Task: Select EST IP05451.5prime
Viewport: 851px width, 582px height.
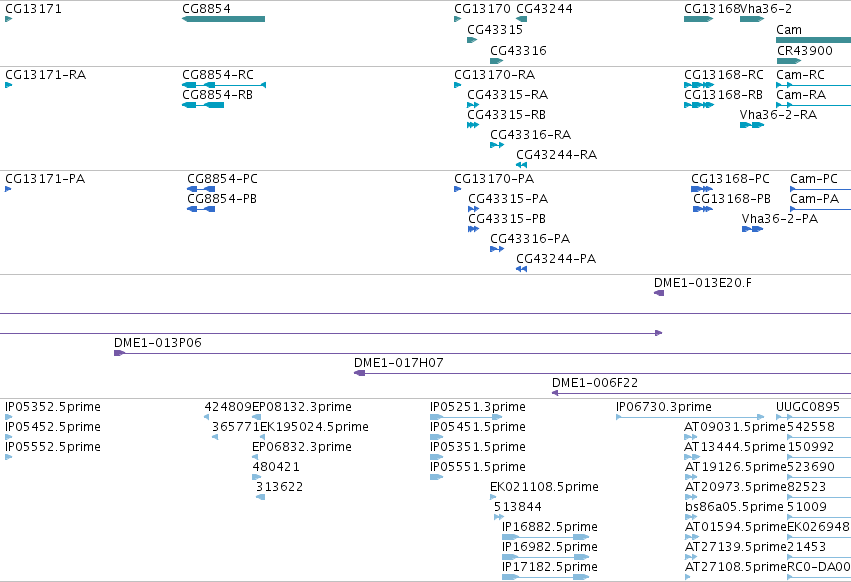Action: (x=478, y=427)
